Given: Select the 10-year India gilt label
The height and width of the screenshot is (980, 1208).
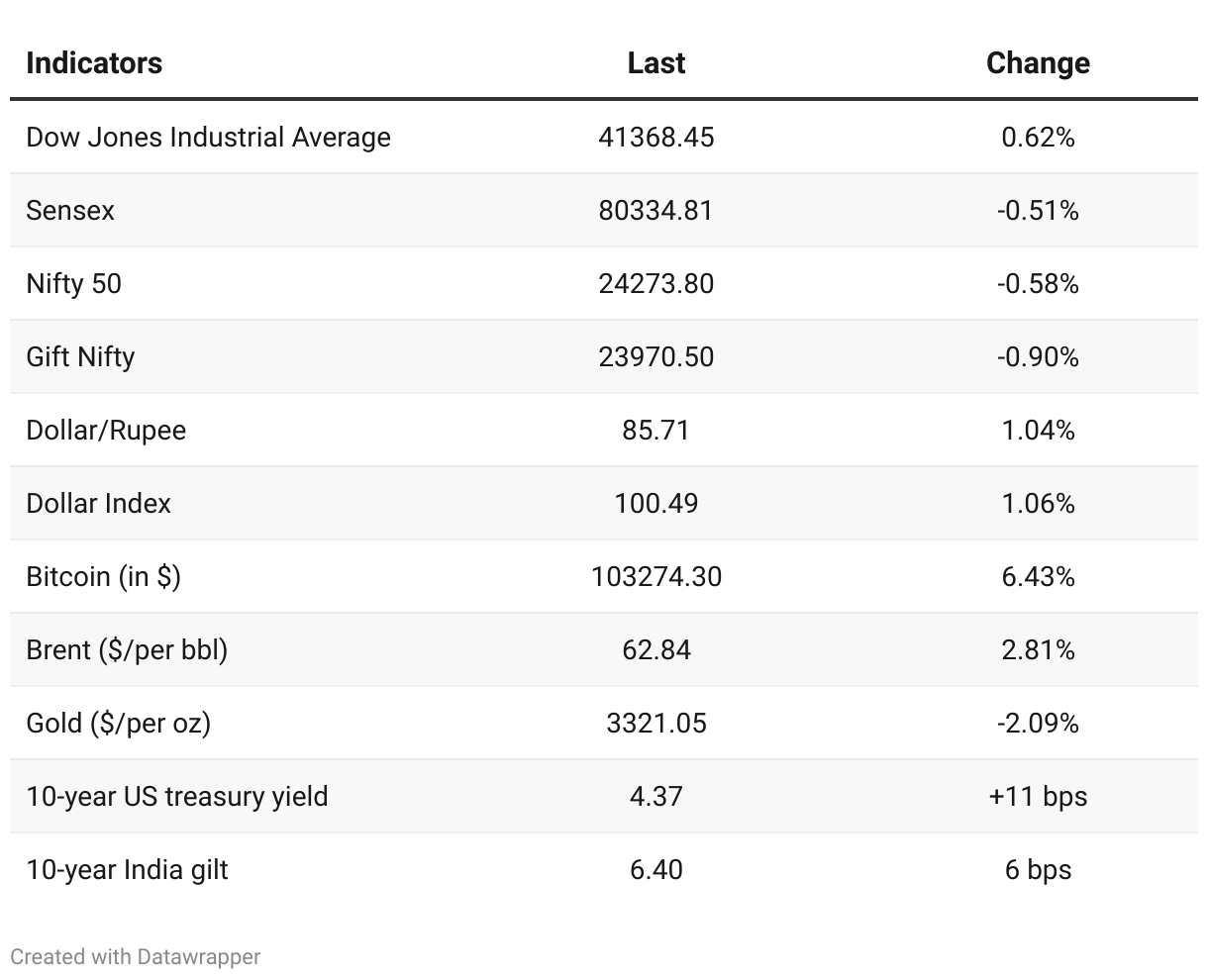Looking at the screenshot, I should coord(127,869).
